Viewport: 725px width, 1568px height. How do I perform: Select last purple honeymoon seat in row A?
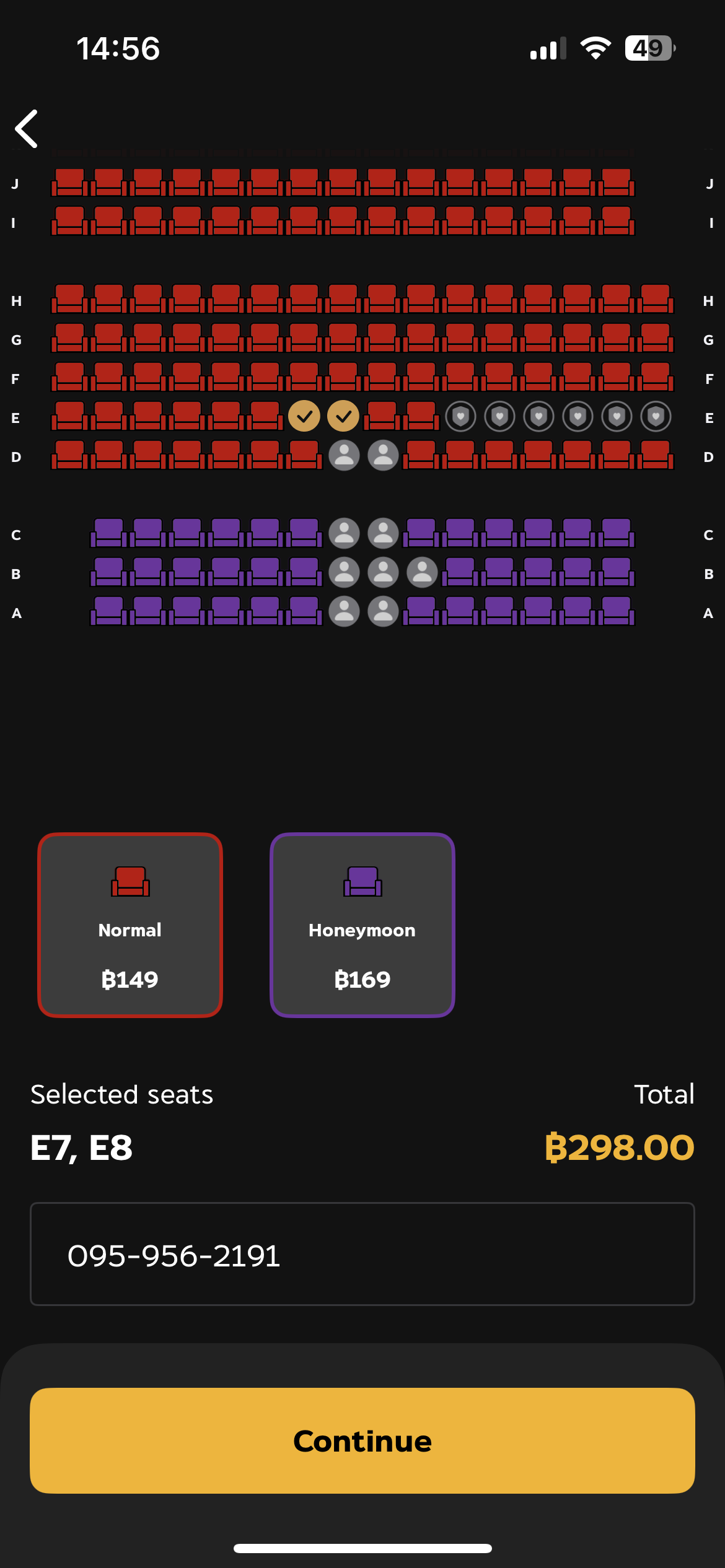pos(617,611)
